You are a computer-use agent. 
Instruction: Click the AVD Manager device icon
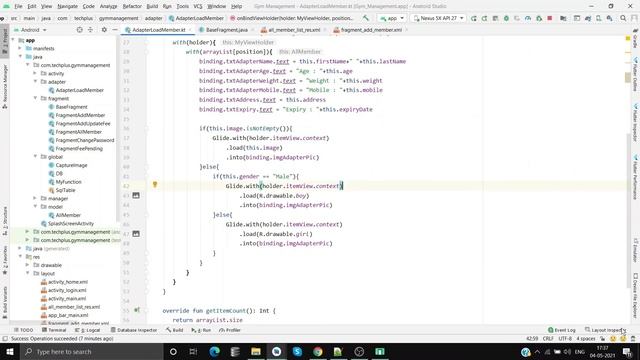coord(598,18)
